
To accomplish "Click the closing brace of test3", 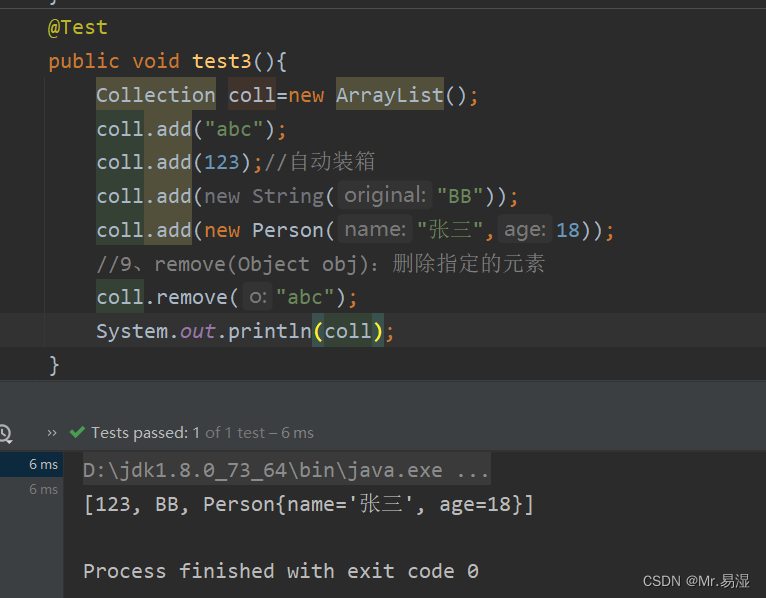I will [x=54, y=365].
